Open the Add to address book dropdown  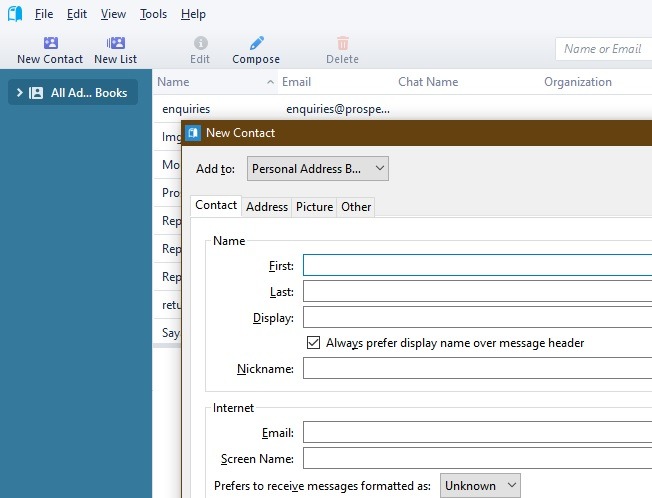click(318, 168)
